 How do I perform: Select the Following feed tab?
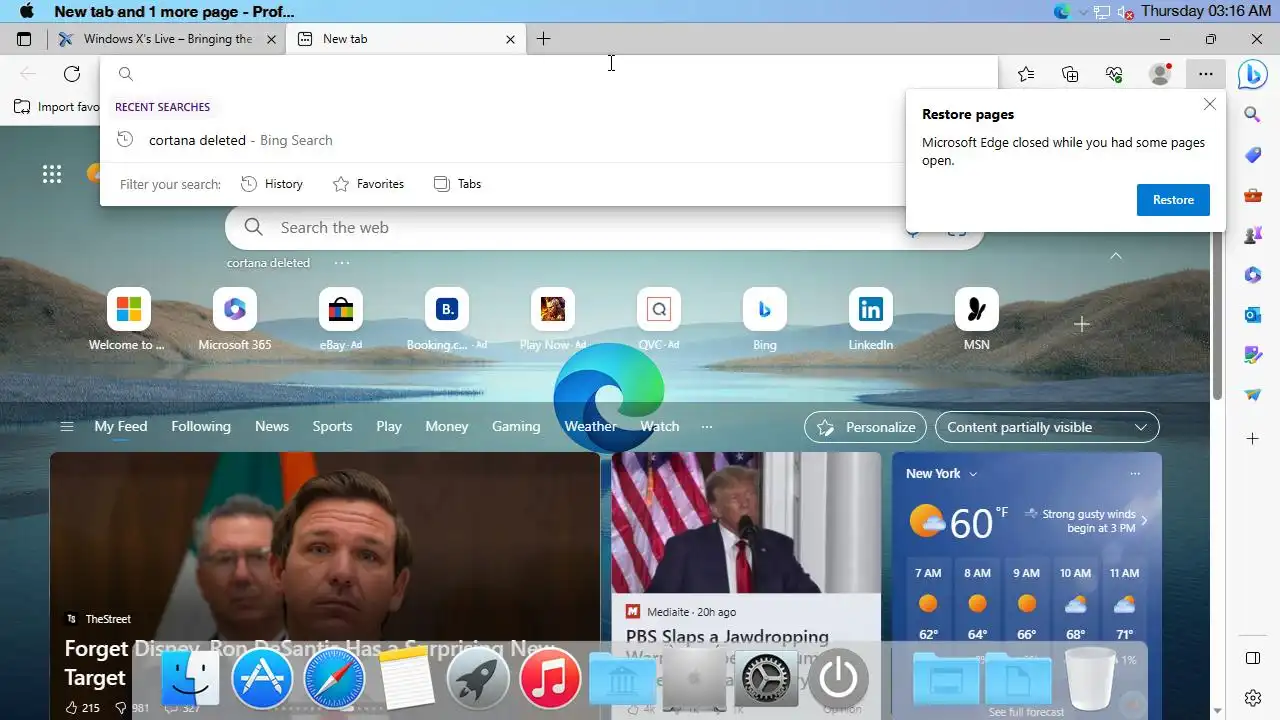(x=201, y=426)
